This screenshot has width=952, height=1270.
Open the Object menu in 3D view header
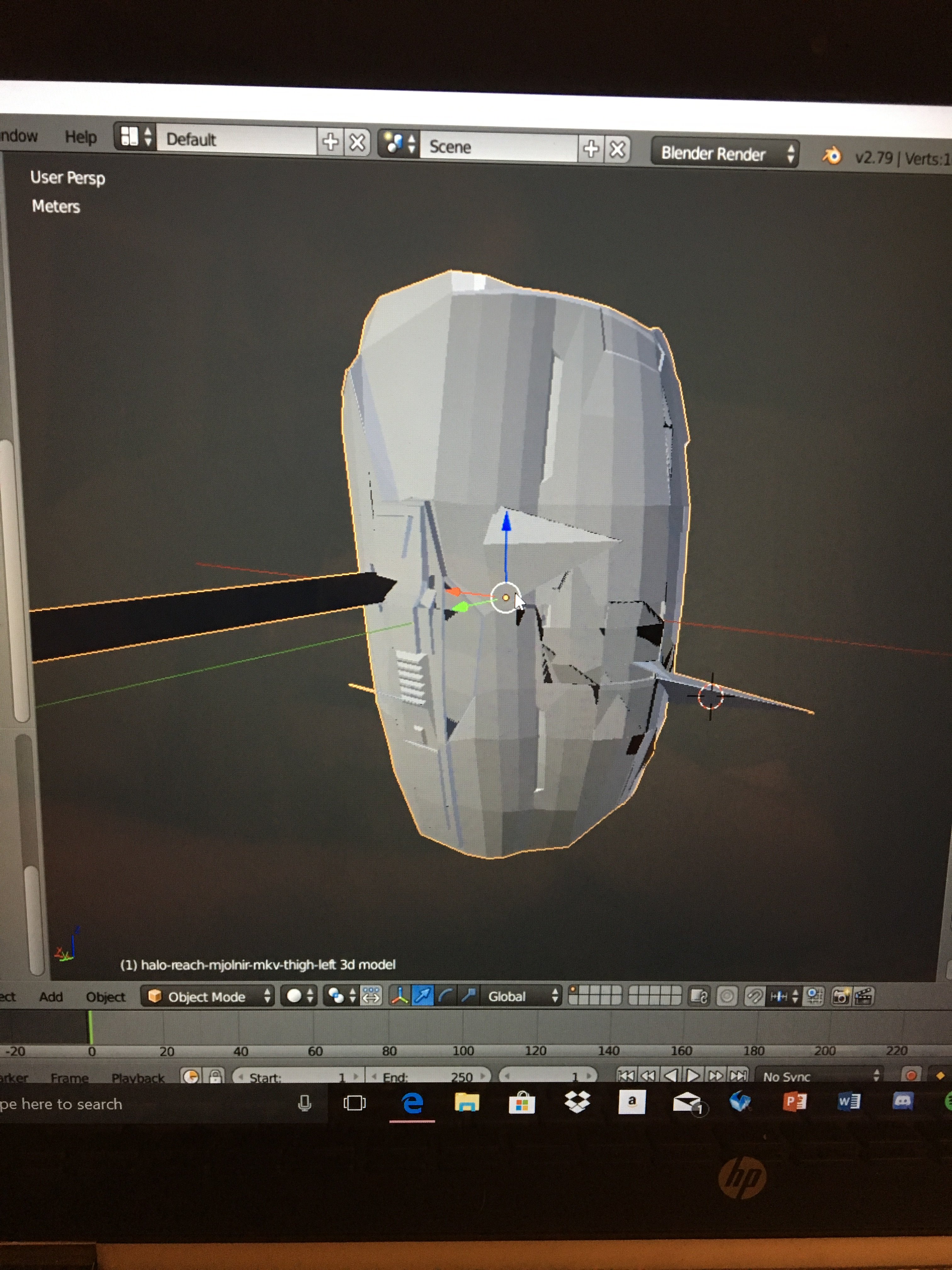105,997
